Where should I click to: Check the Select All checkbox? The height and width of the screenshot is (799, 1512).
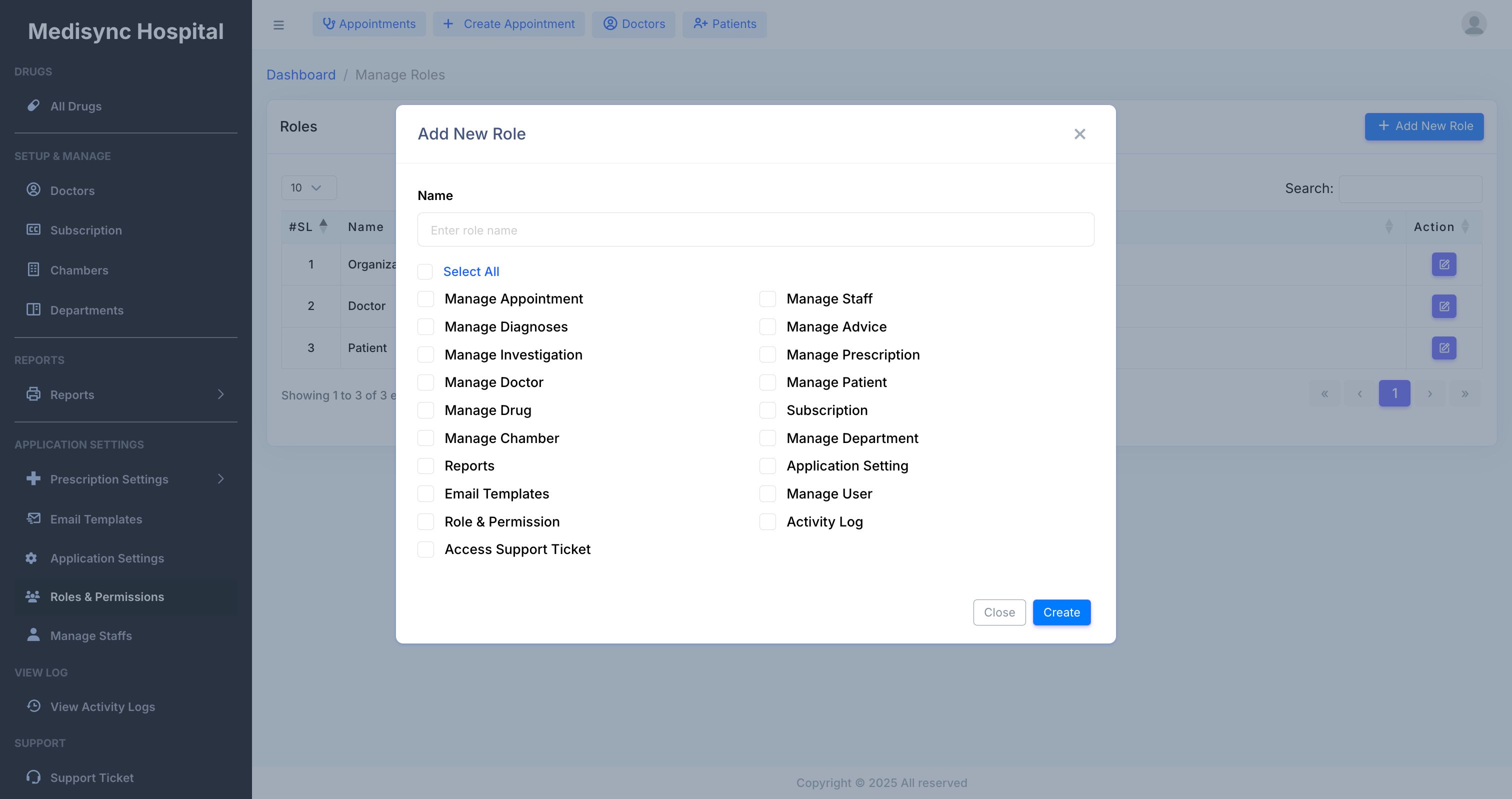click(425, 271)
